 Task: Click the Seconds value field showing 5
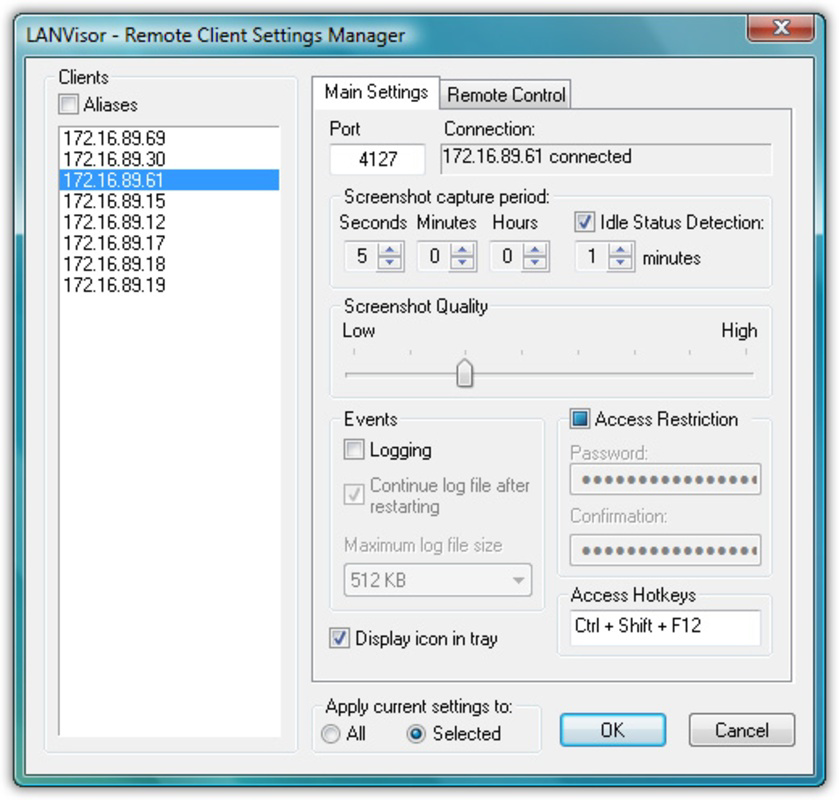tap(362, 256)
